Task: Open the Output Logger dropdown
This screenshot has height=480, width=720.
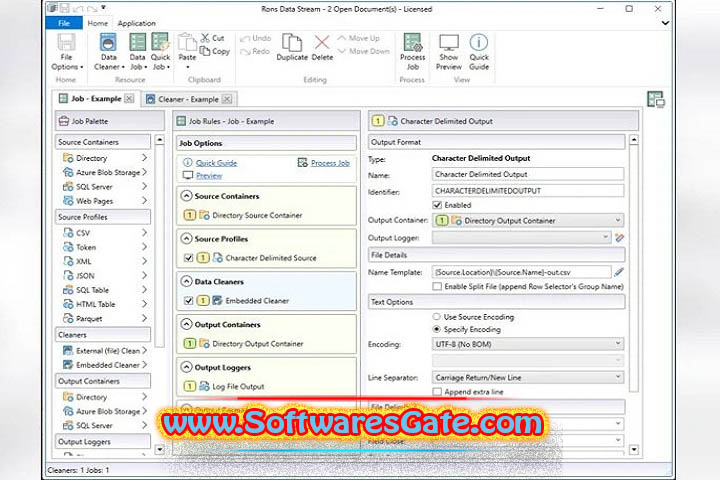Action: (x=521, y=237)
